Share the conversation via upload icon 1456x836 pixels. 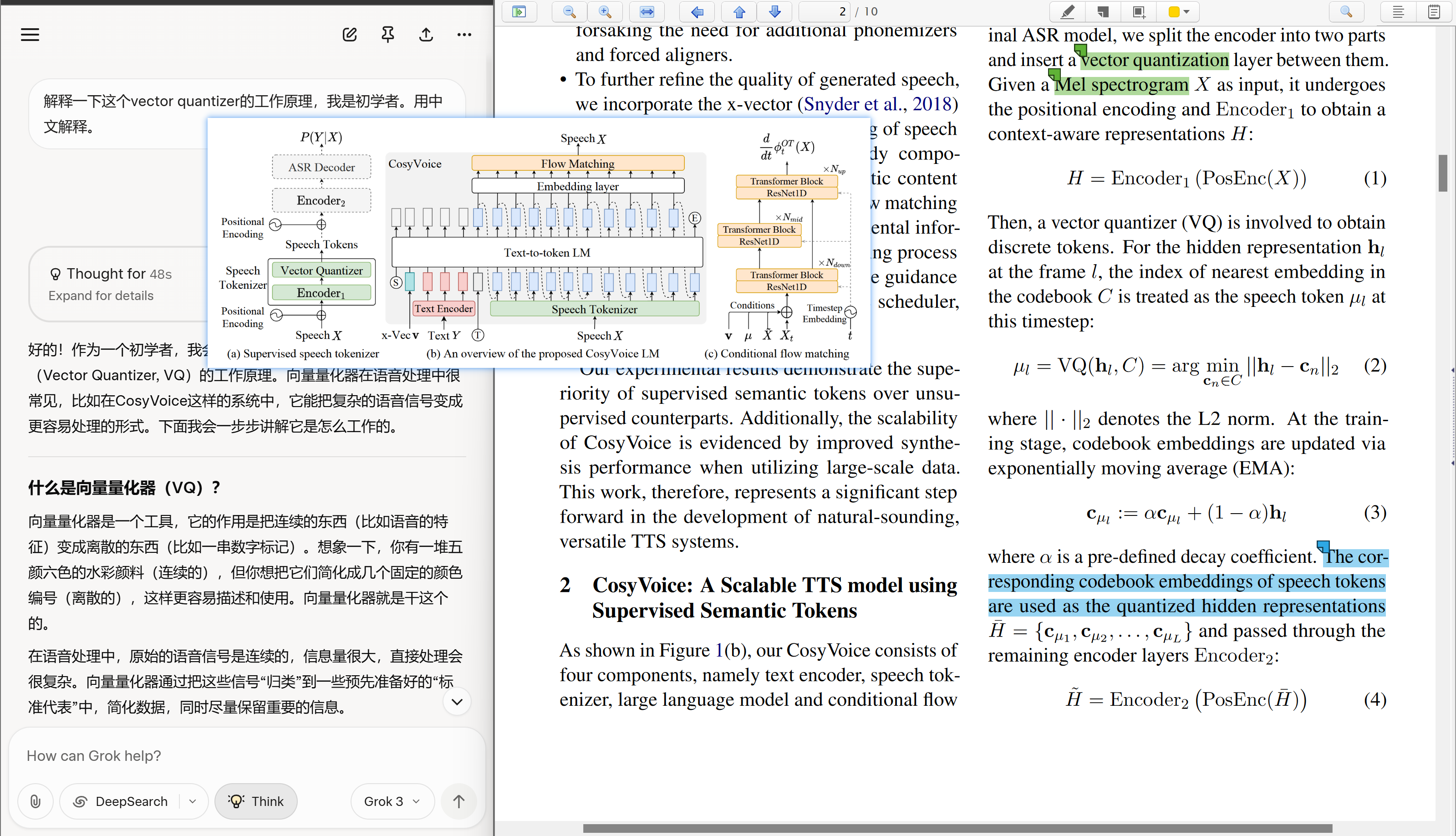click(x=426, y=35)
